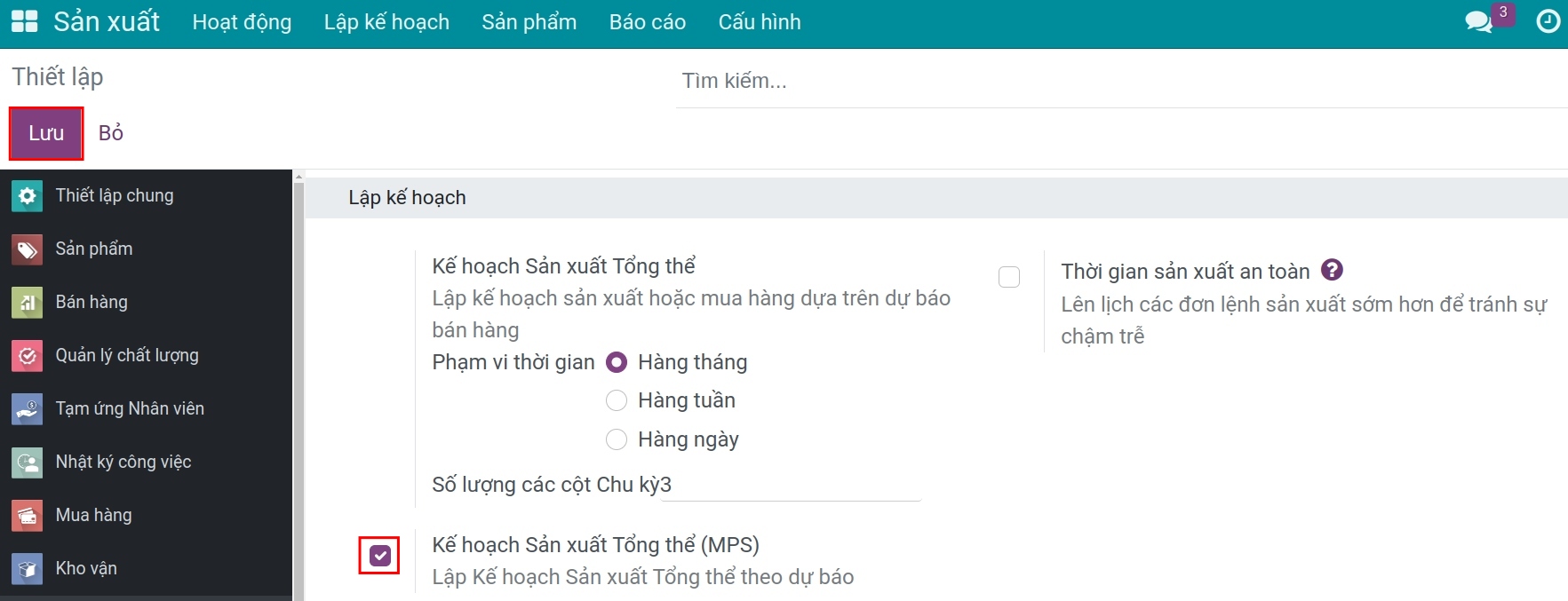Select Hàng ngày radio option
The image size is (1568, 601).
click(x=617, y=439)
